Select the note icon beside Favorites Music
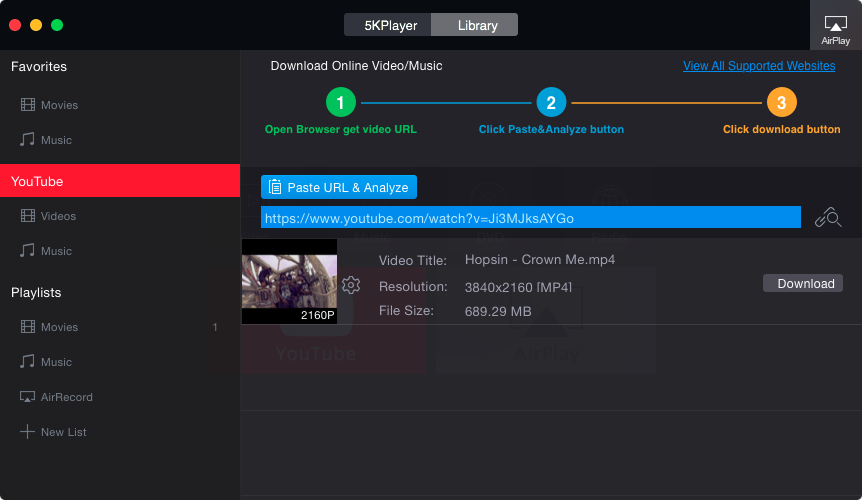The image size is (862, 500). pos(27,140)
